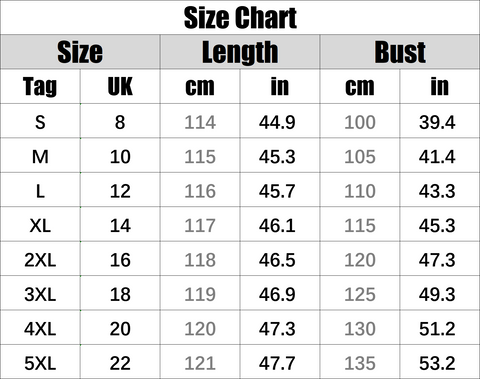
Task: Select the XL tag cell
Action: point(40,225)
